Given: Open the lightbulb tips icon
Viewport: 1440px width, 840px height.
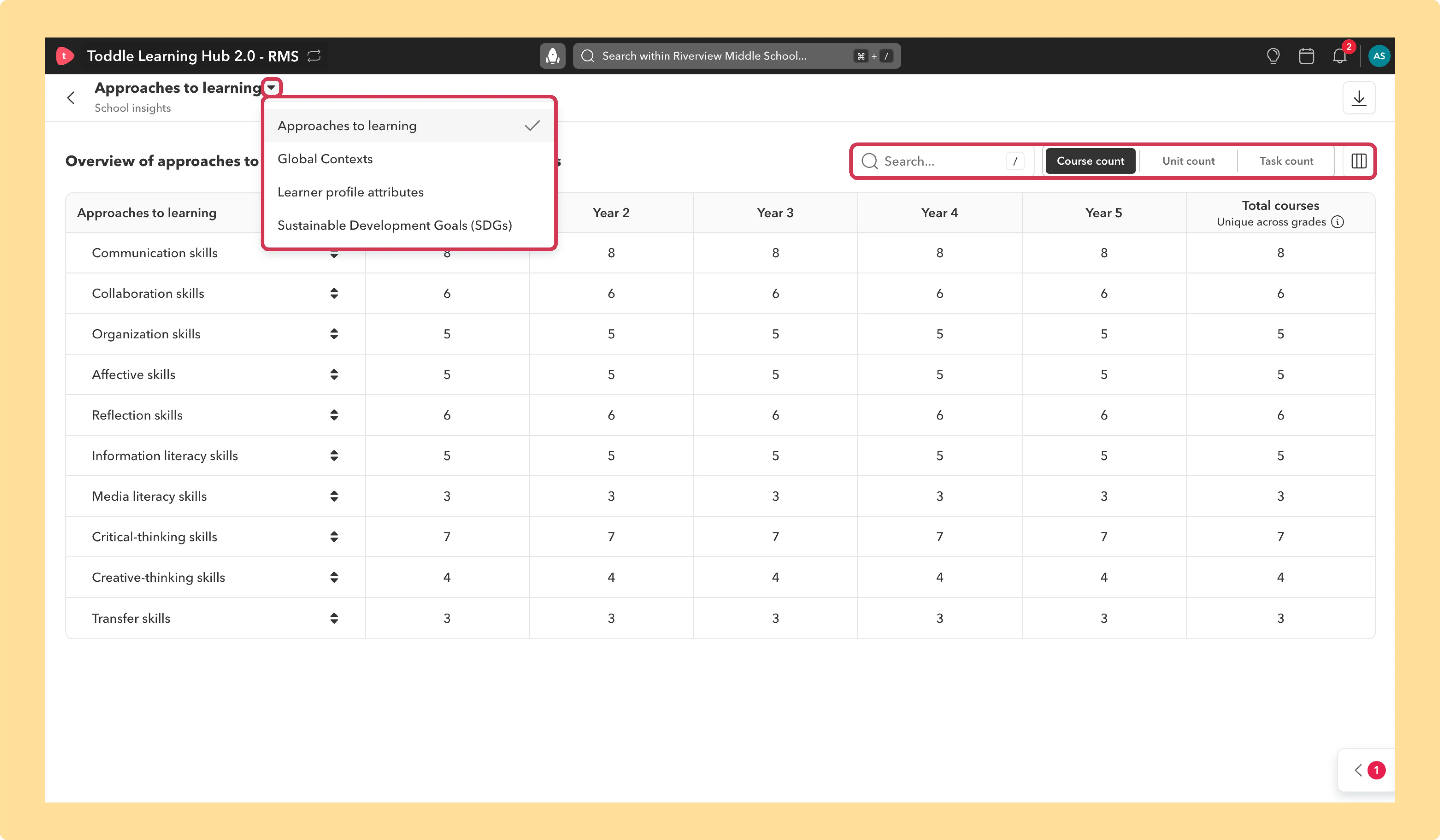Looking at the screenshot, I should tap(1273, 56).
